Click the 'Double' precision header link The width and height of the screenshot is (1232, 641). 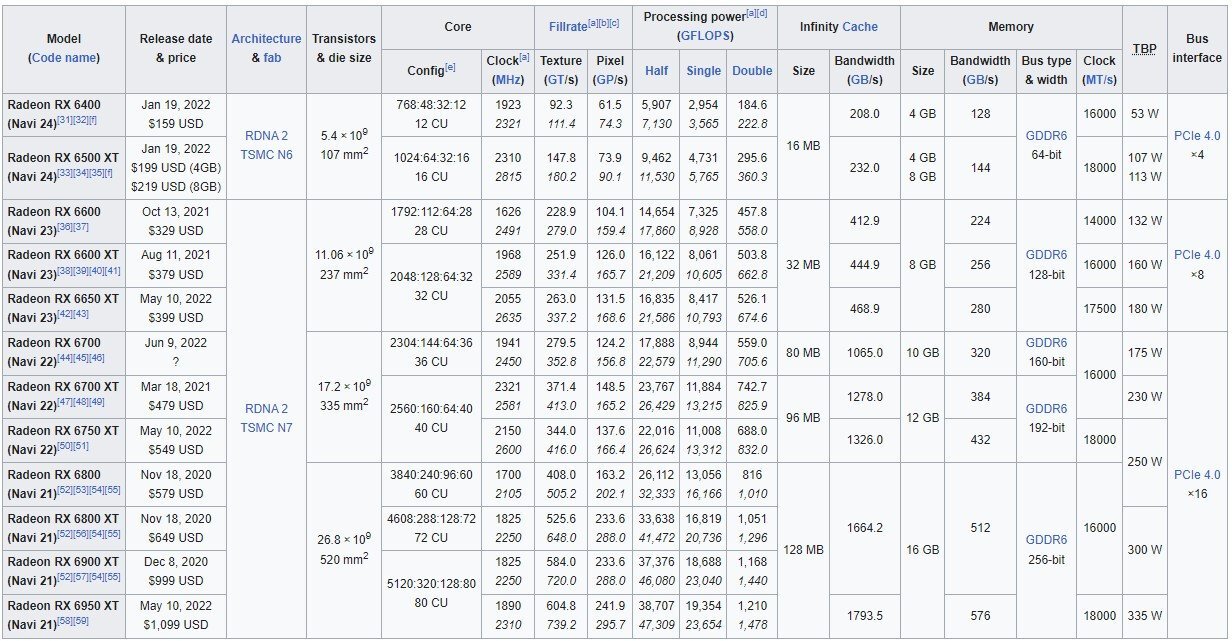[752, 70]
